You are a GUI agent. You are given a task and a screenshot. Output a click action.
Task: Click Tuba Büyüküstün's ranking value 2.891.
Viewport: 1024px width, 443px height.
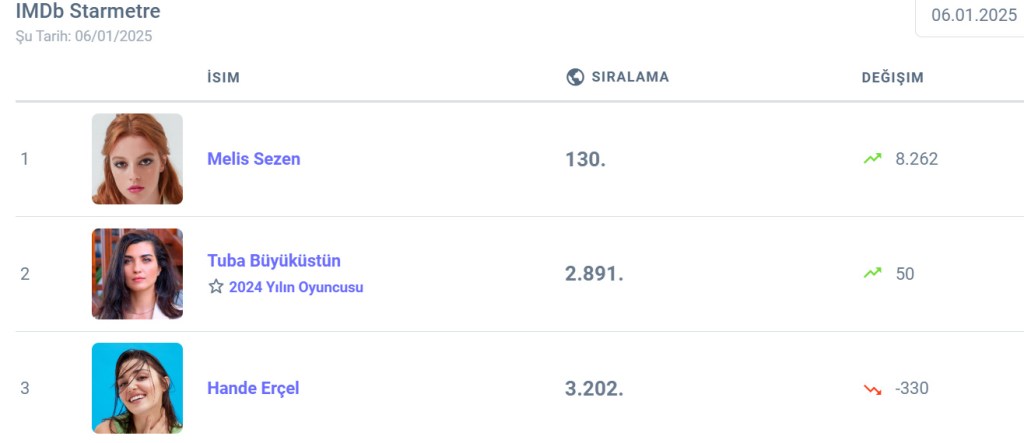coord(594,273)
